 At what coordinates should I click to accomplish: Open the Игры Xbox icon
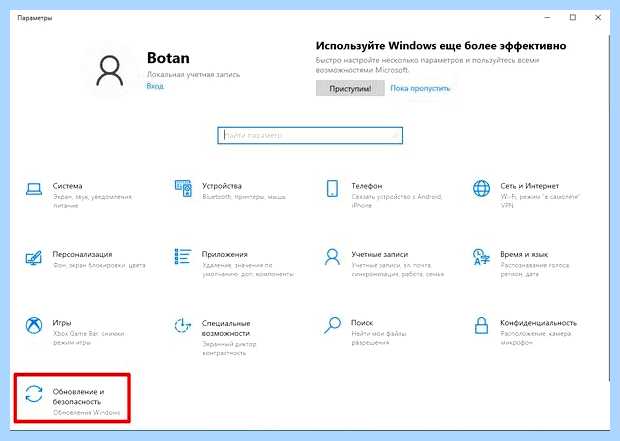click(34, 326)
